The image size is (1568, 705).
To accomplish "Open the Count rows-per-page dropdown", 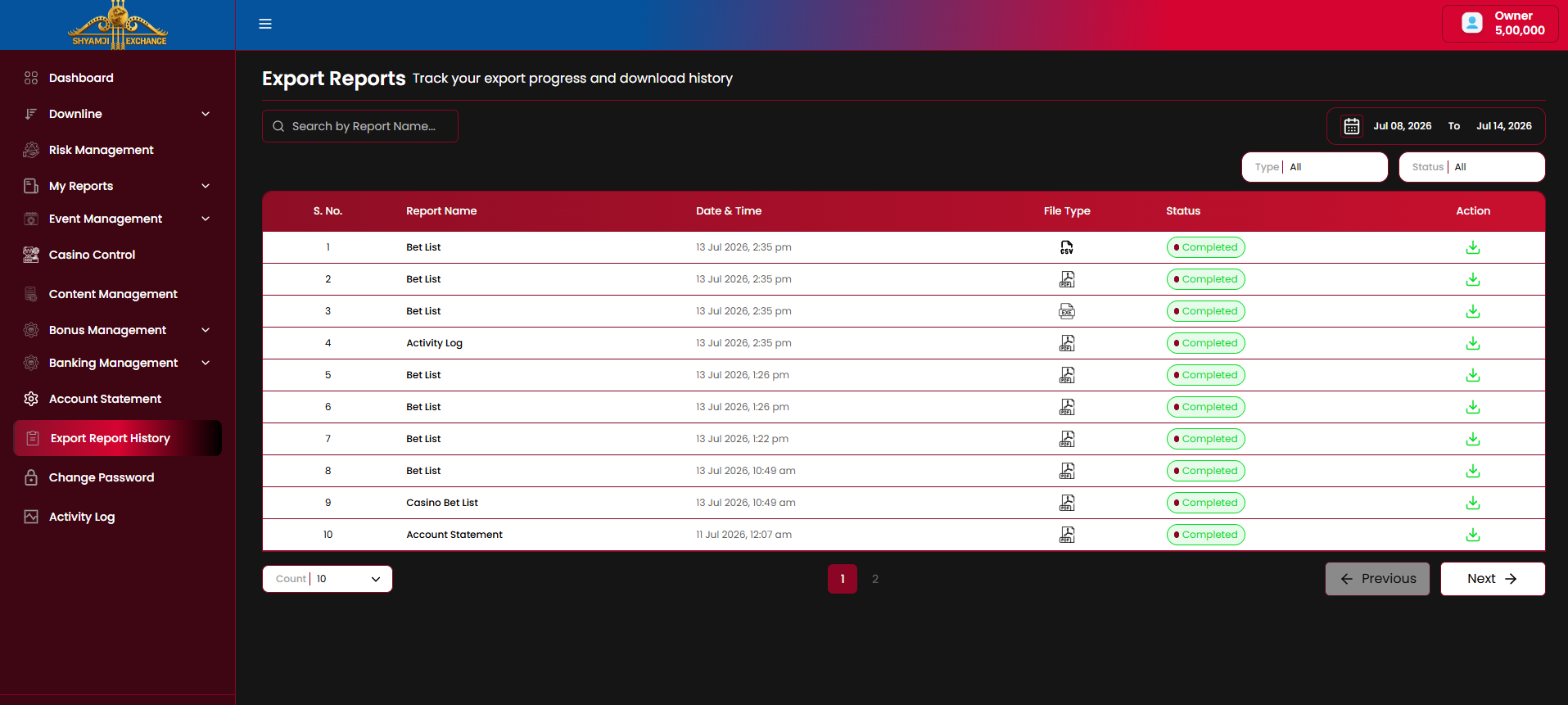I will (327, 579).
